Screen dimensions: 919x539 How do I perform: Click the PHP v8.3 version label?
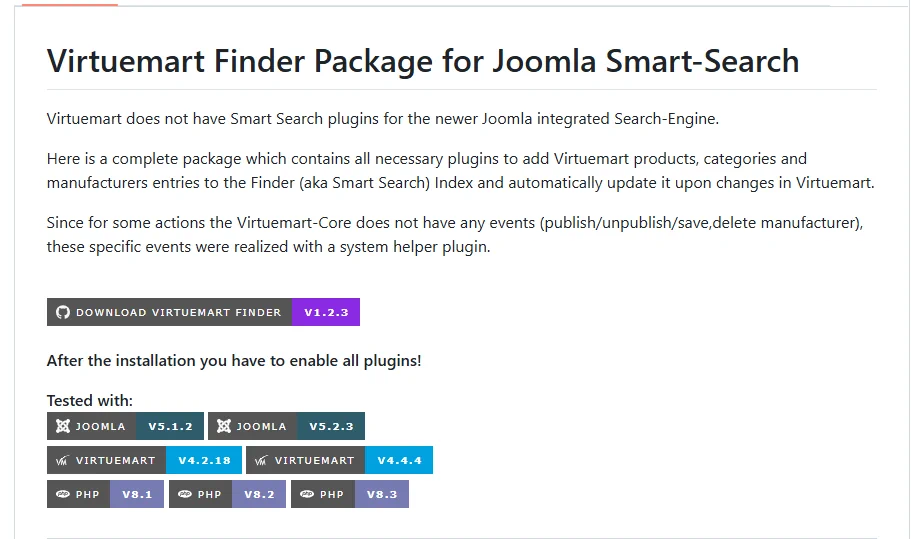click(382, 494)
